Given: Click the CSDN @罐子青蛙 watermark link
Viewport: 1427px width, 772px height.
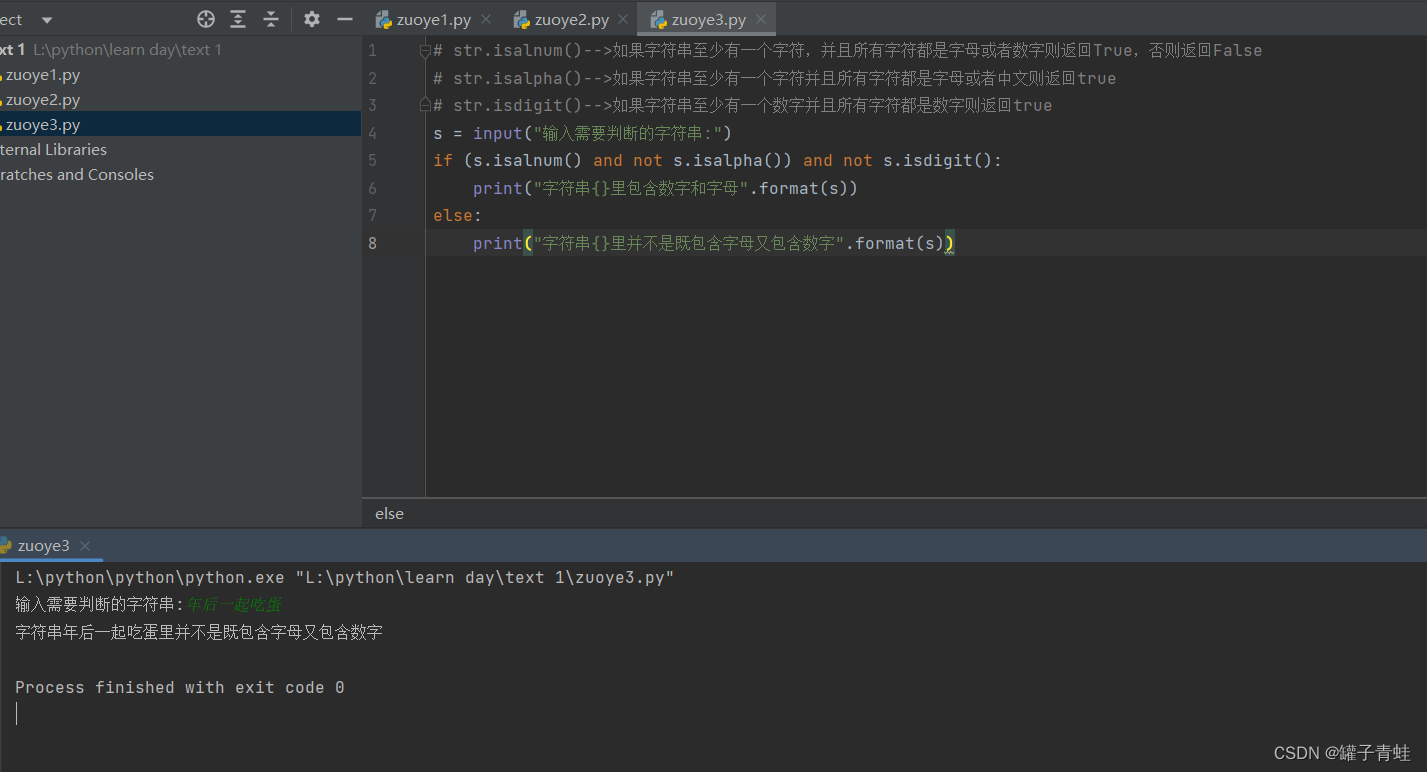Looking at the screenshot, I should click(1340, 752).
